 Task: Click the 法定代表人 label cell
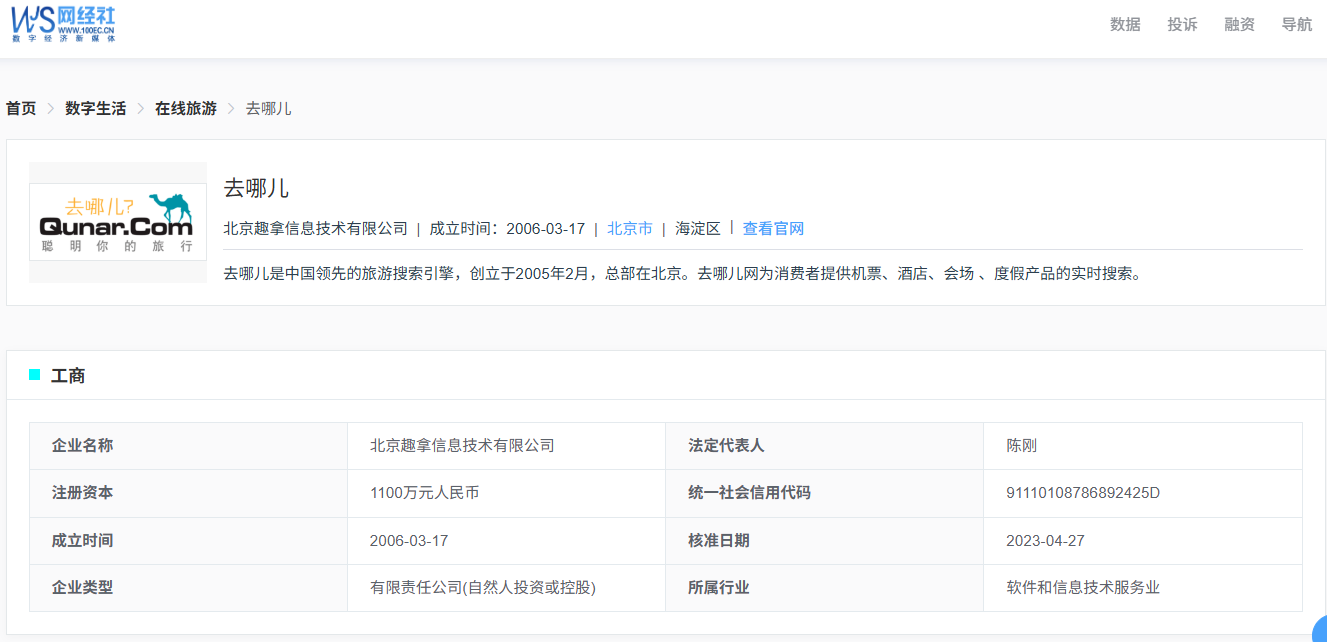coord(825,446)
